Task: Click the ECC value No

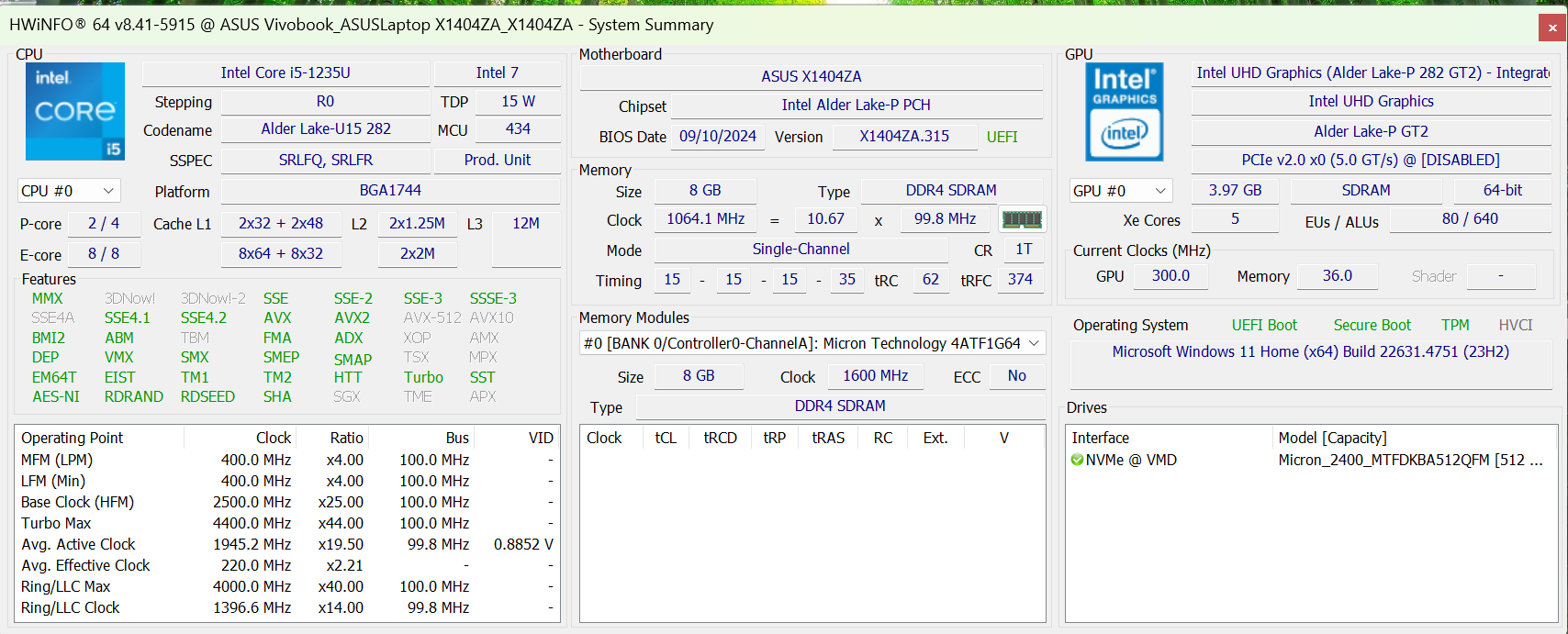Action: [1016, 375]
